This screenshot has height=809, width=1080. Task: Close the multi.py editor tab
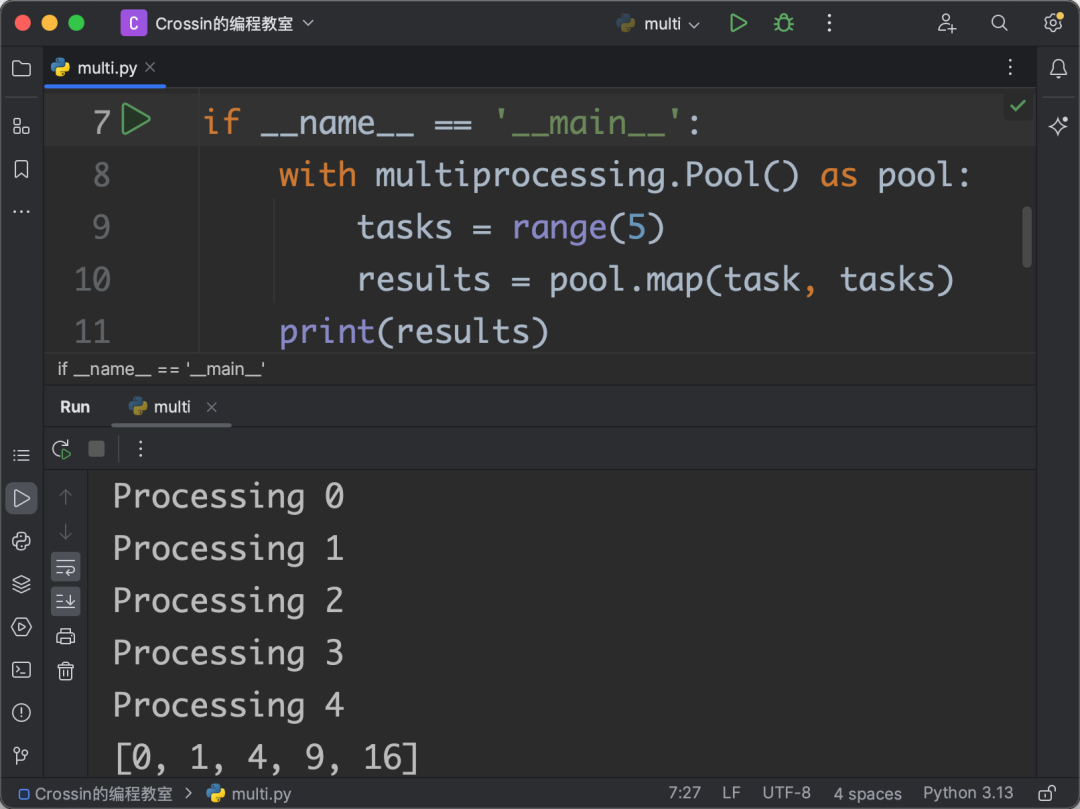(x=151, y=67)
